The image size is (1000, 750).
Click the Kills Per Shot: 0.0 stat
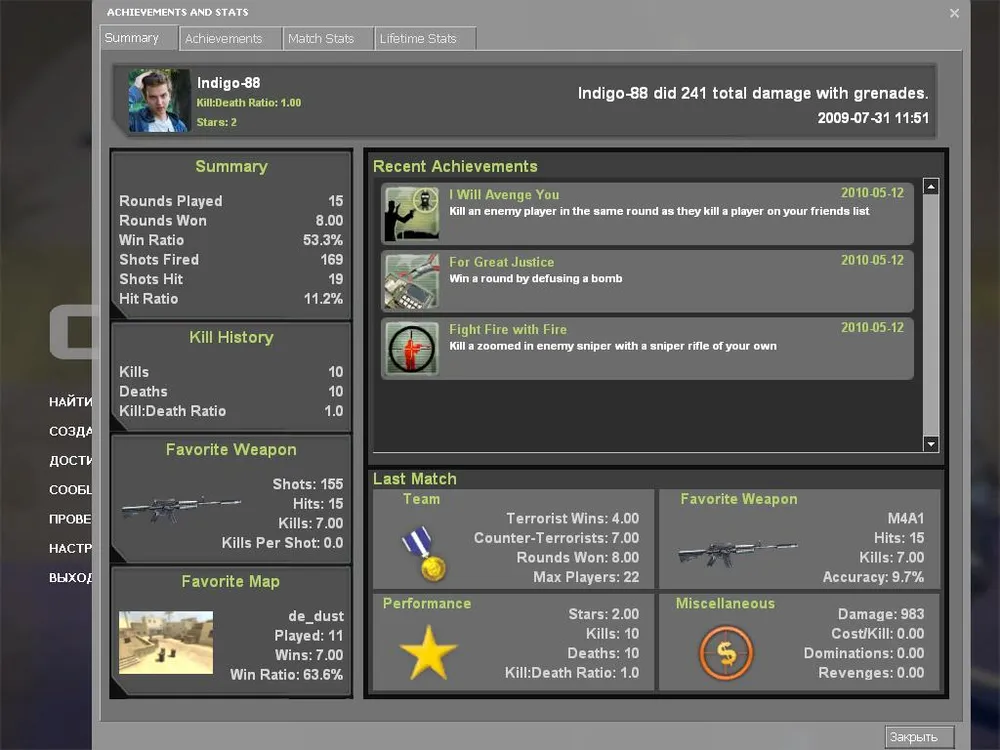(x=283, y=543)
